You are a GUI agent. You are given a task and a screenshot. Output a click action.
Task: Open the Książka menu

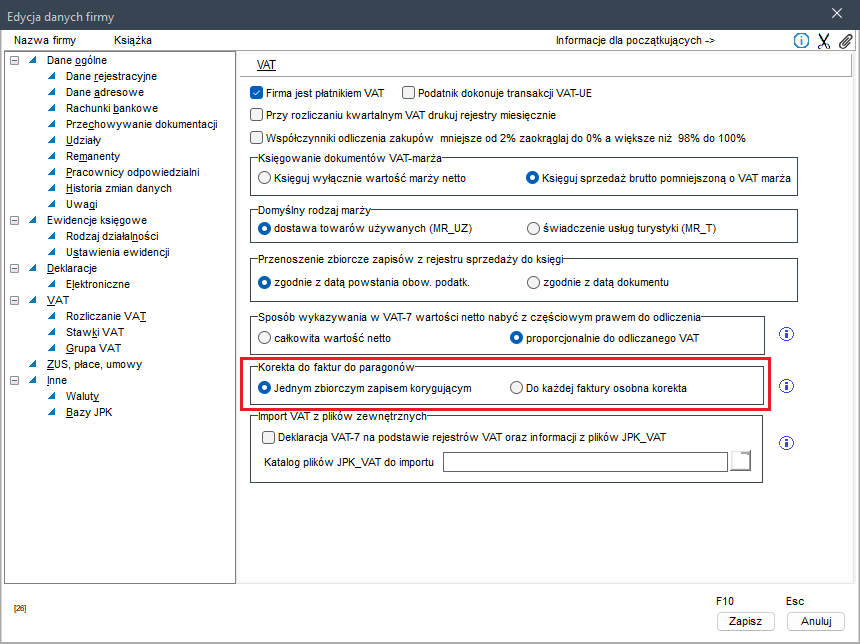(x=133, y=40)
